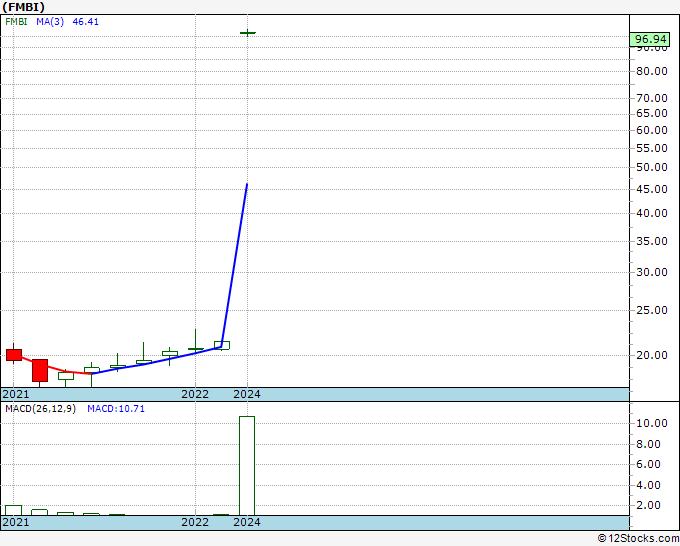Viewport: 680px width, 546px height.
Task: Click the 35.00 price axis label
Action: [652, 241]
